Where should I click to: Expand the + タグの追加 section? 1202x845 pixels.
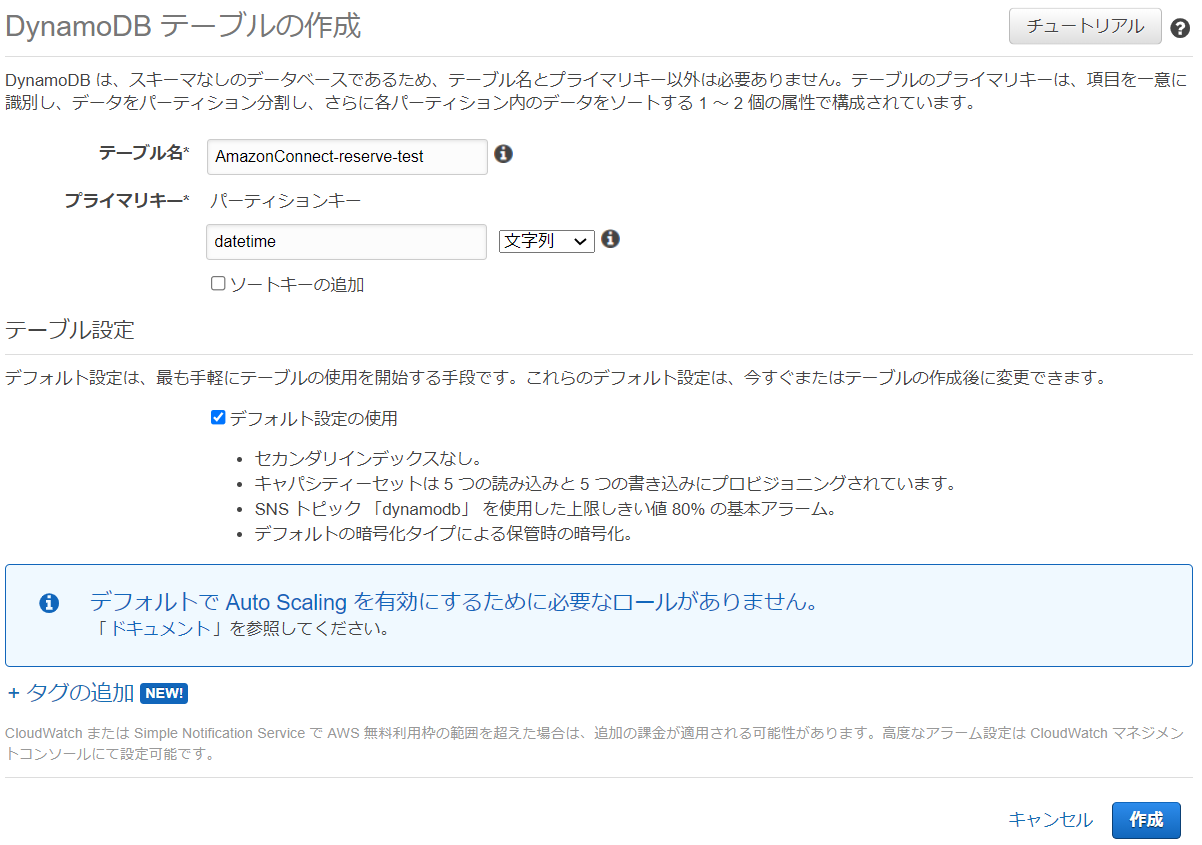[x=70, y=693]
